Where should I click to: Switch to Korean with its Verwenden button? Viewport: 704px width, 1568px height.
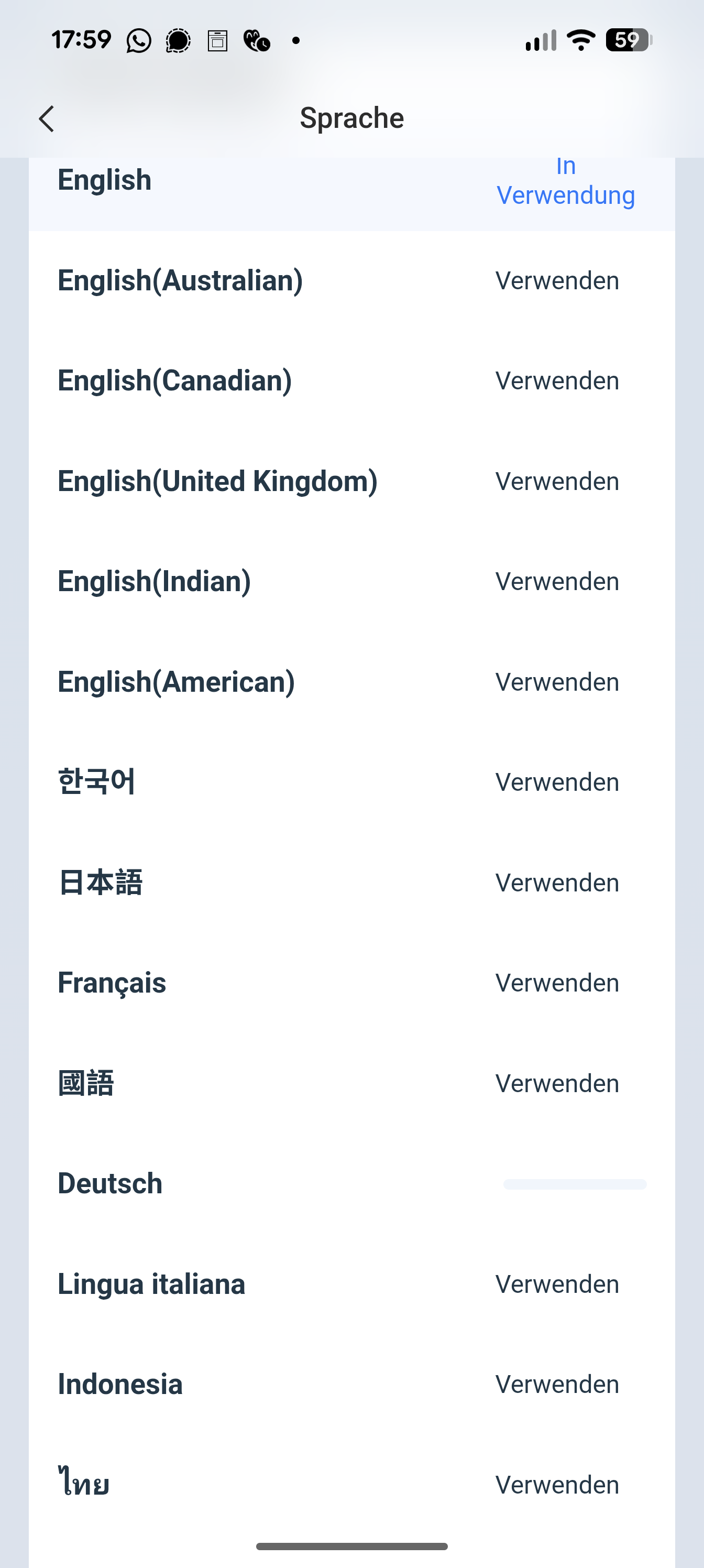point(557,782)
